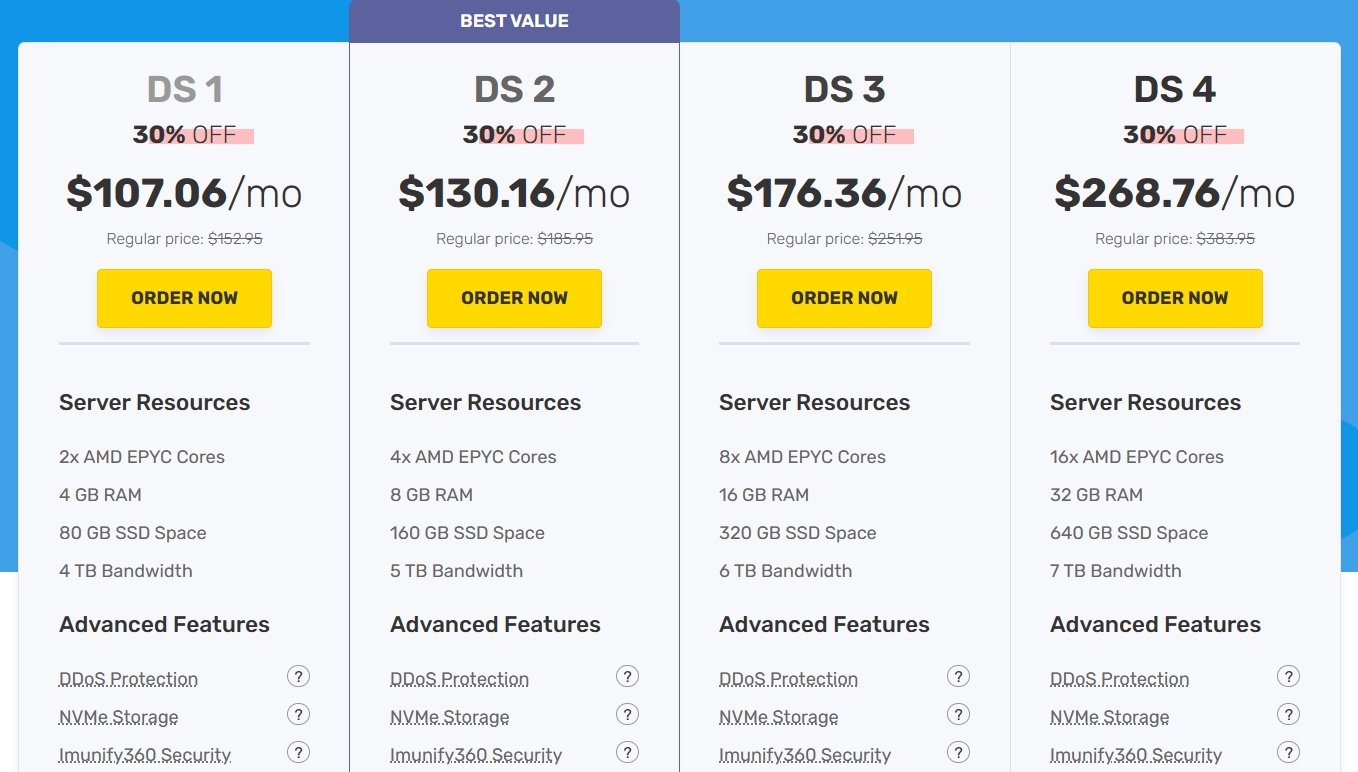Click DS 1 NVMe Storage help icon
Image resolution: width=1358 pixels, height=772 pixels.
(298, 715)
